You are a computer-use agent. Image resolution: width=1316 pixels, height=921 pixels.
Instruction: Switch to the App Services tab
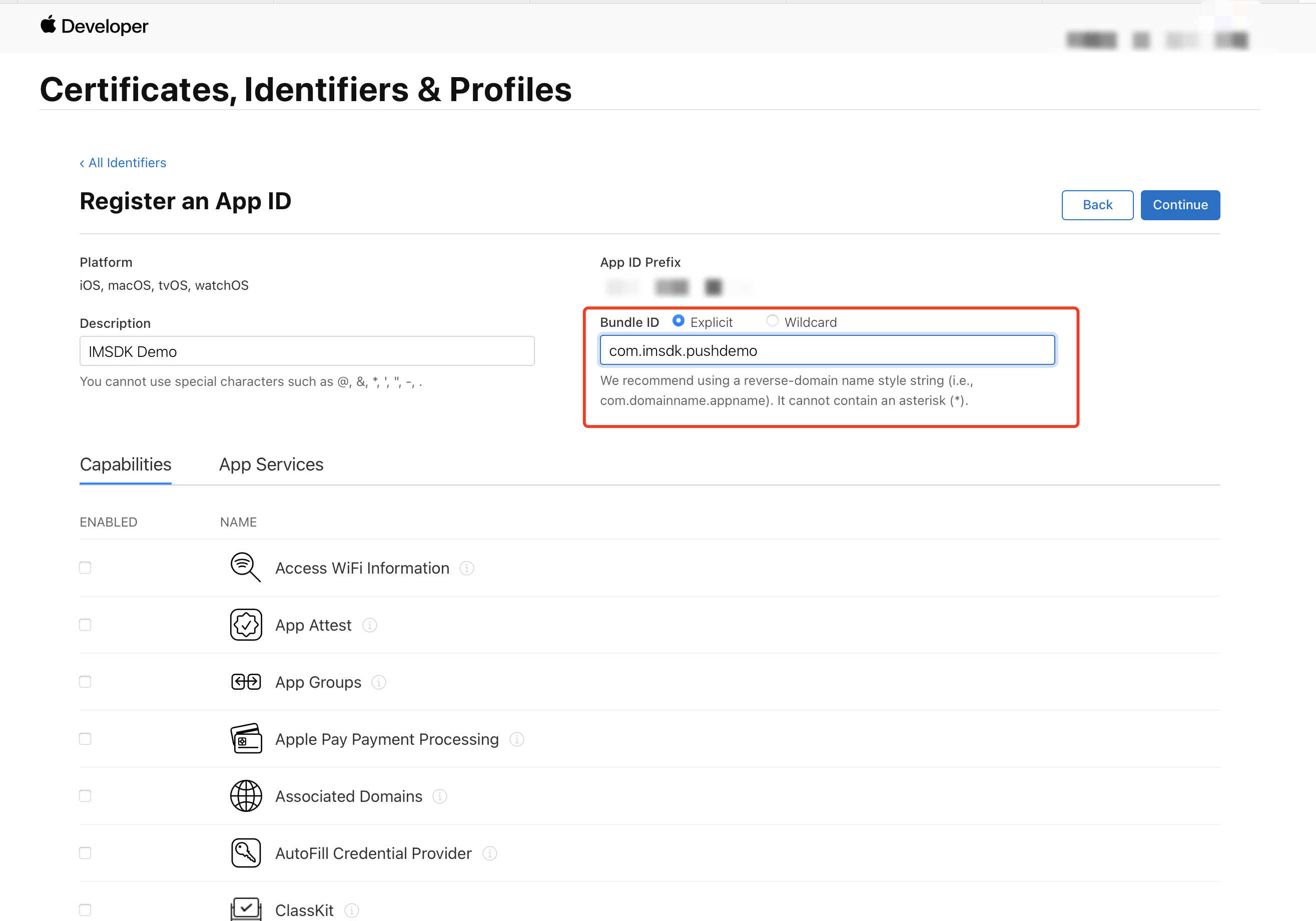click(x=271, y=465)
